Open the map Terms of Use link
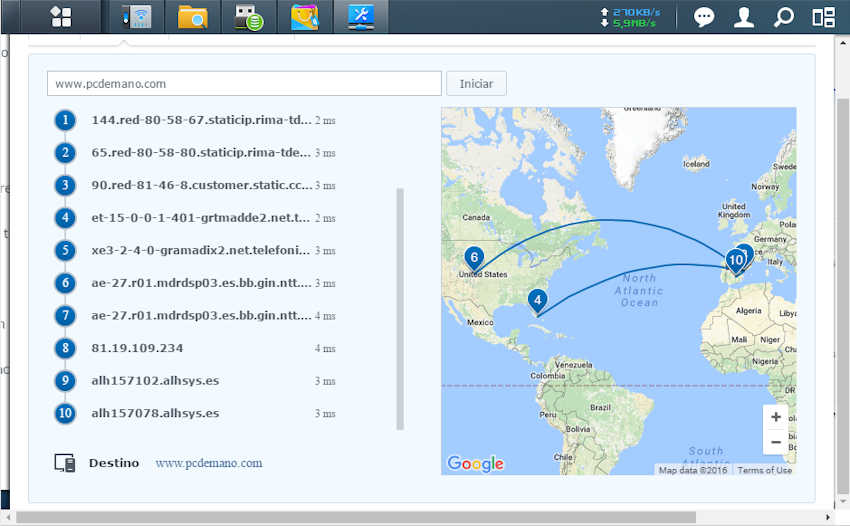The height and width of the screenshot is (526, 850). pos(764,470)
